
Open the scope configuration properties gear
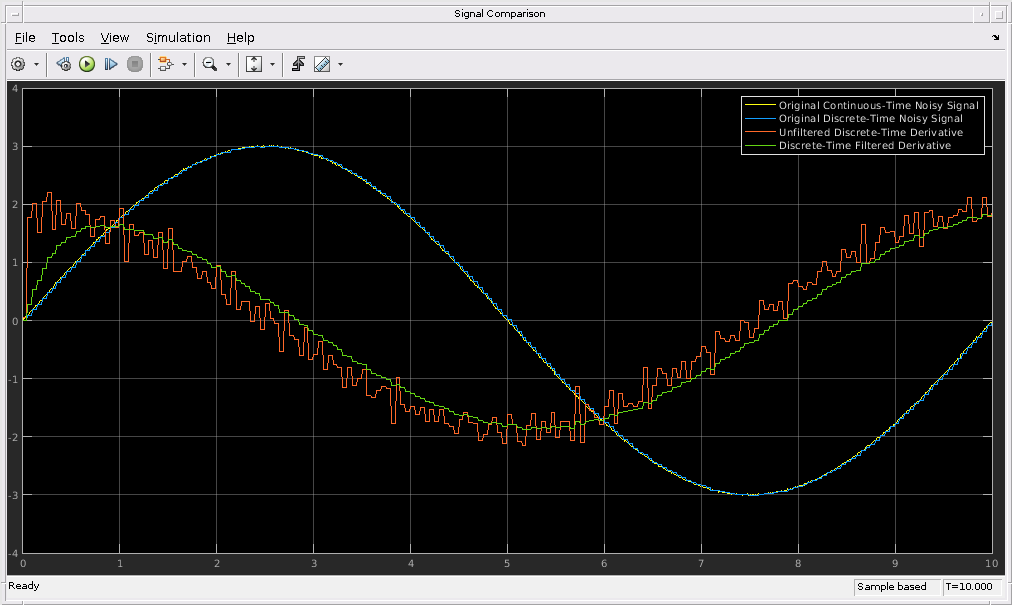click(18, 64)
